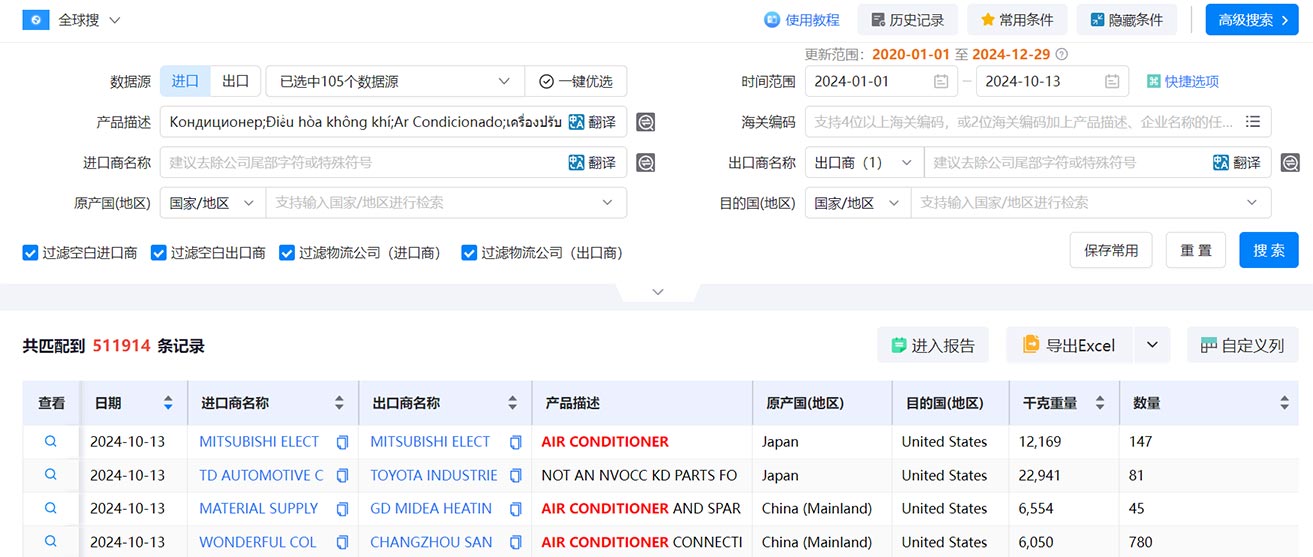Click 保存常用 button

click(x=1111, y=250)
